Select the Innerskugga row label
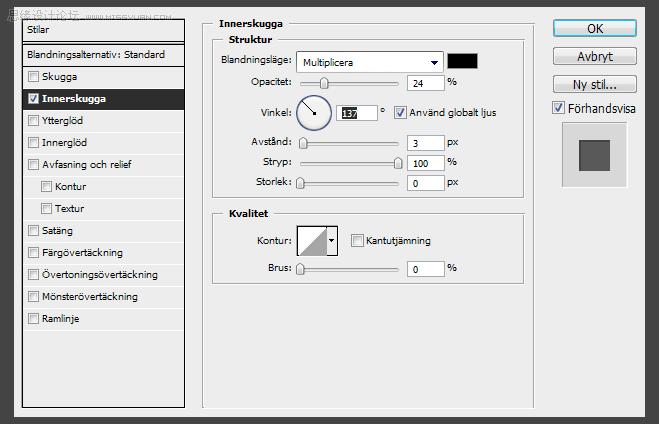The height and width of the screenshot is (424, 659). pyautogui.click(x=74, y=99)
